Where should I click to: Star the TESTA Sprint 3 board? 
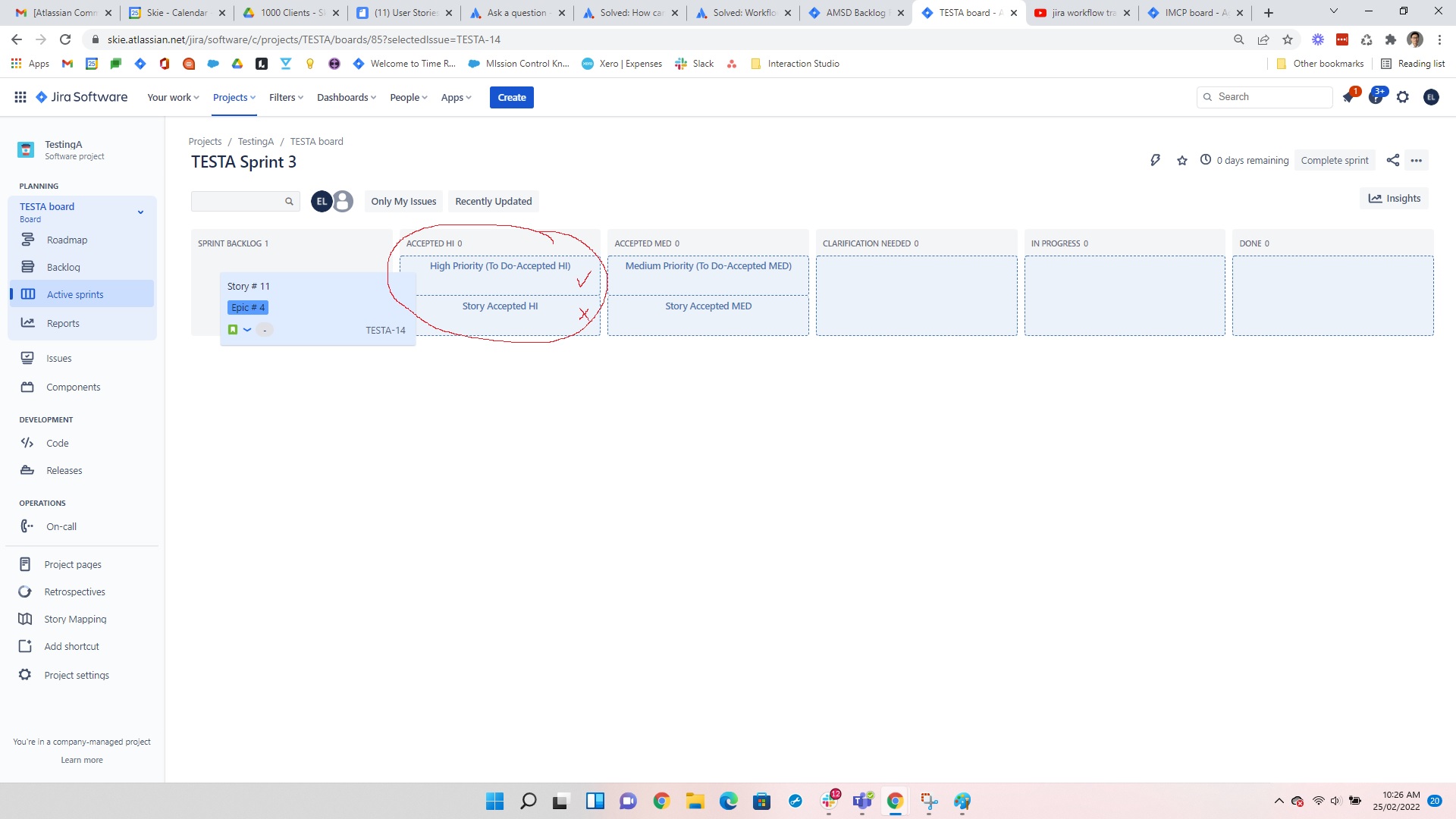(x=1182, y=160)
